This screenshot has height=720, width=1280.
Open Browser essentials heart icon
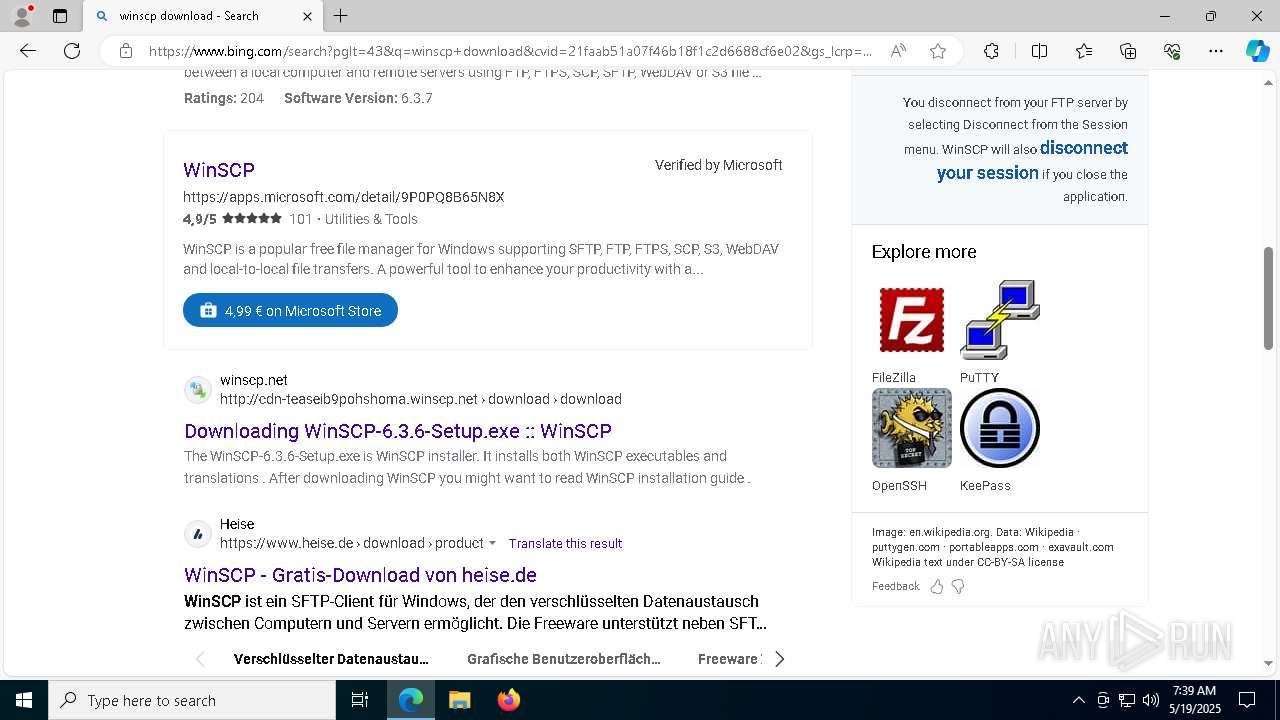[1172, 51]
